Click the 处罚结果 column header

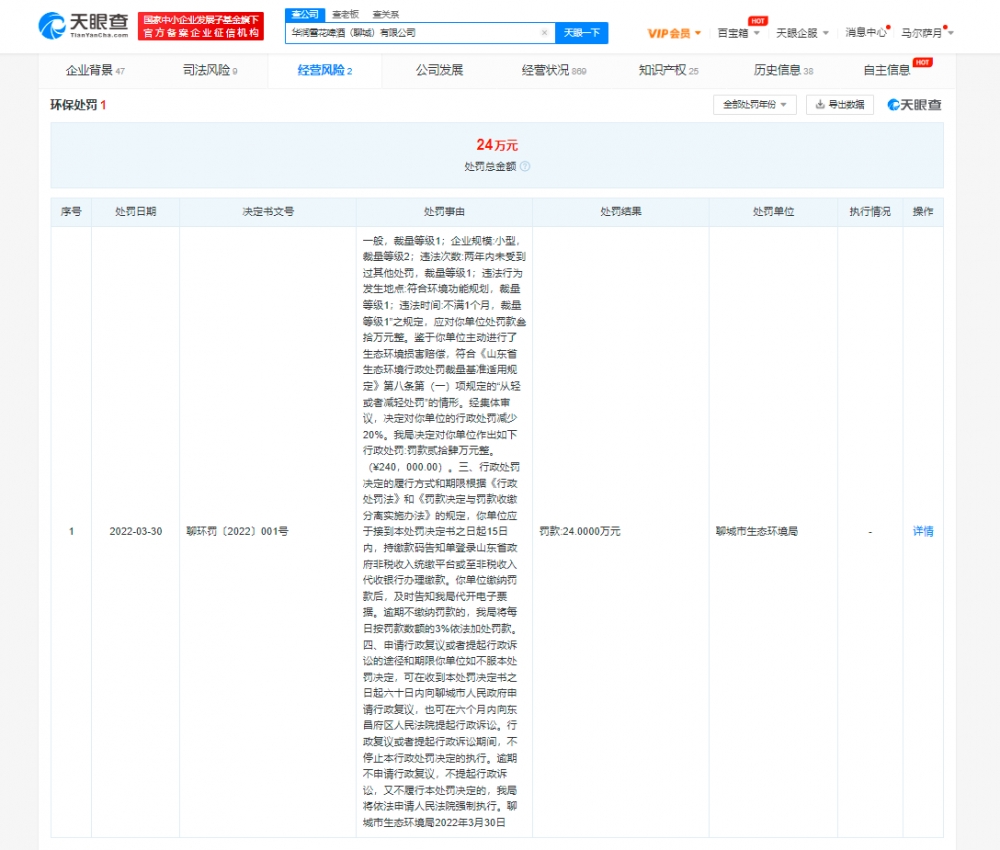621,212
